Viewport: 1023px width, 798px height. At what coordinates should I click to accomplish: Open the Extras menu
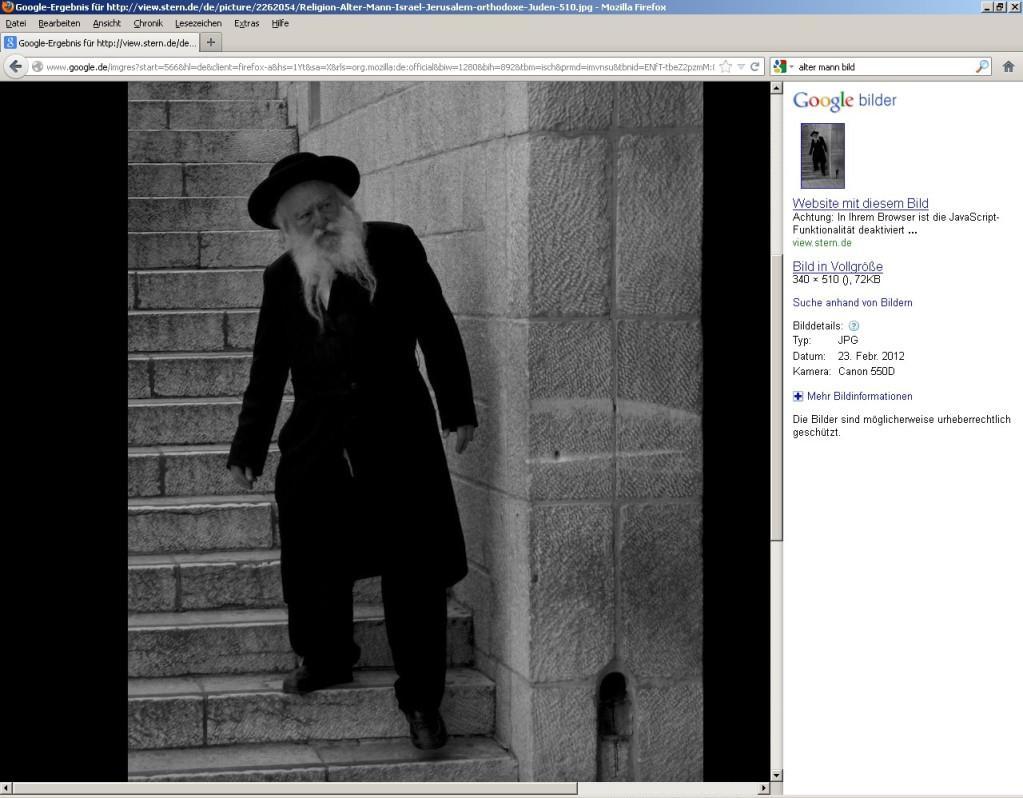coord(246,23)
